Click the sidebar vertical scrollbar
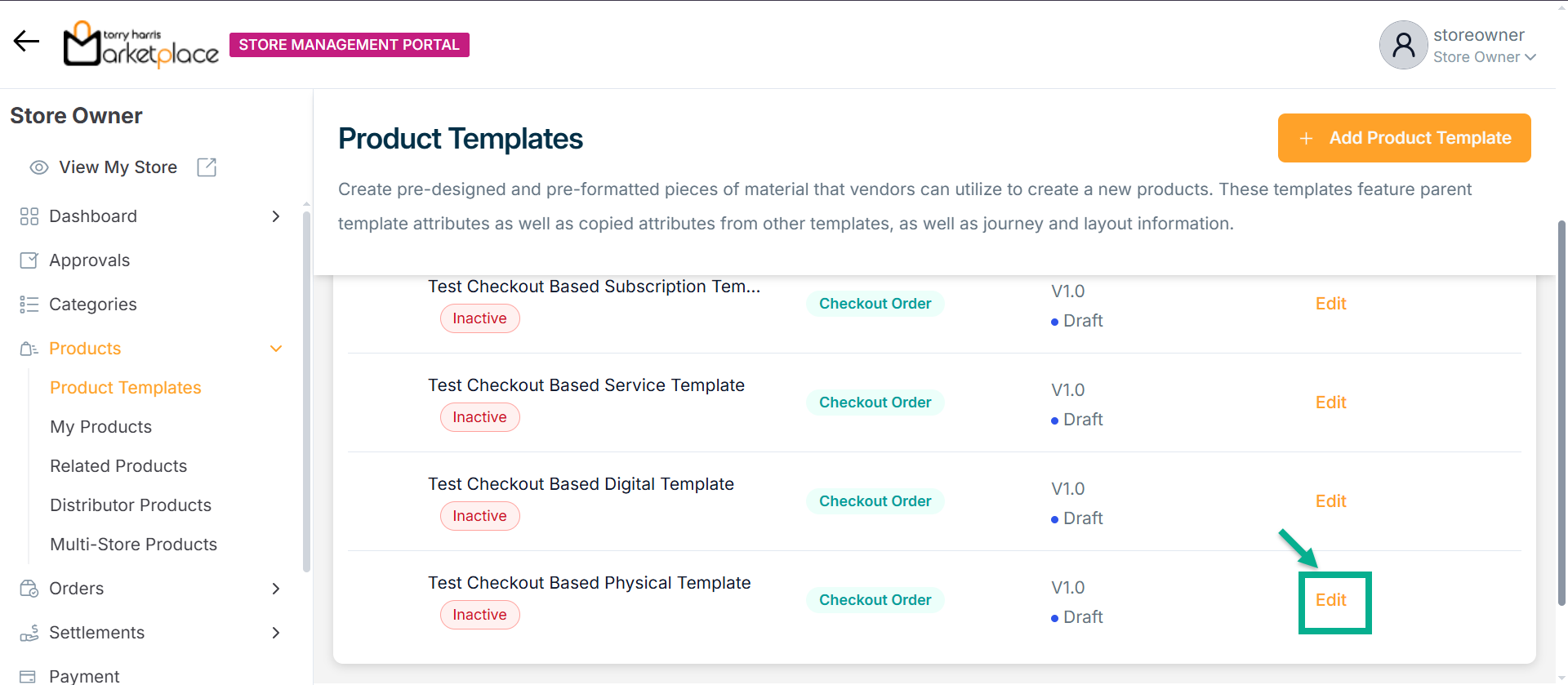 [x=306, y=392]
